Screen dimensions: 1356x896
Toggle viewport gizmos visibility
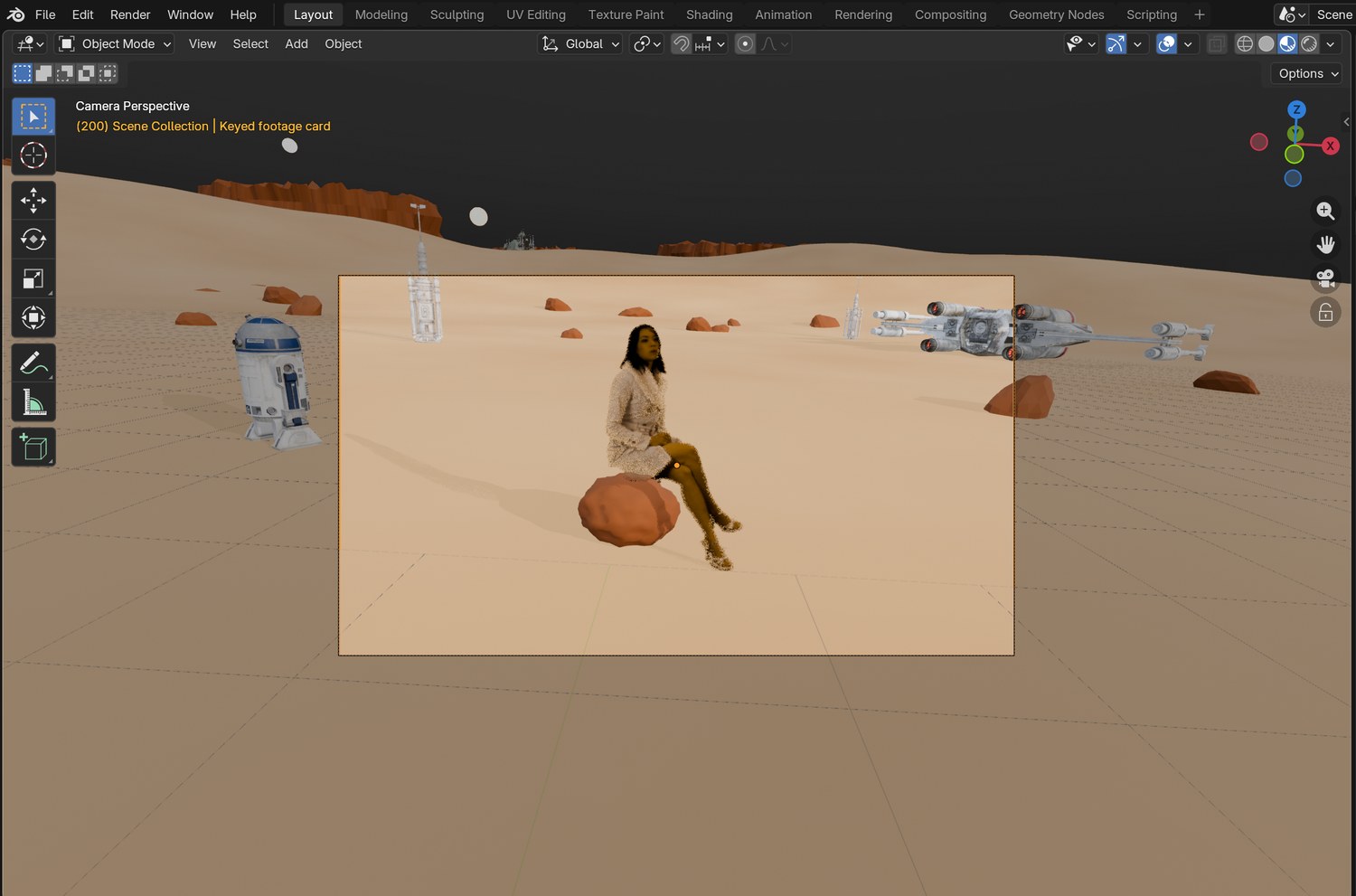(x=1116, y=43)
